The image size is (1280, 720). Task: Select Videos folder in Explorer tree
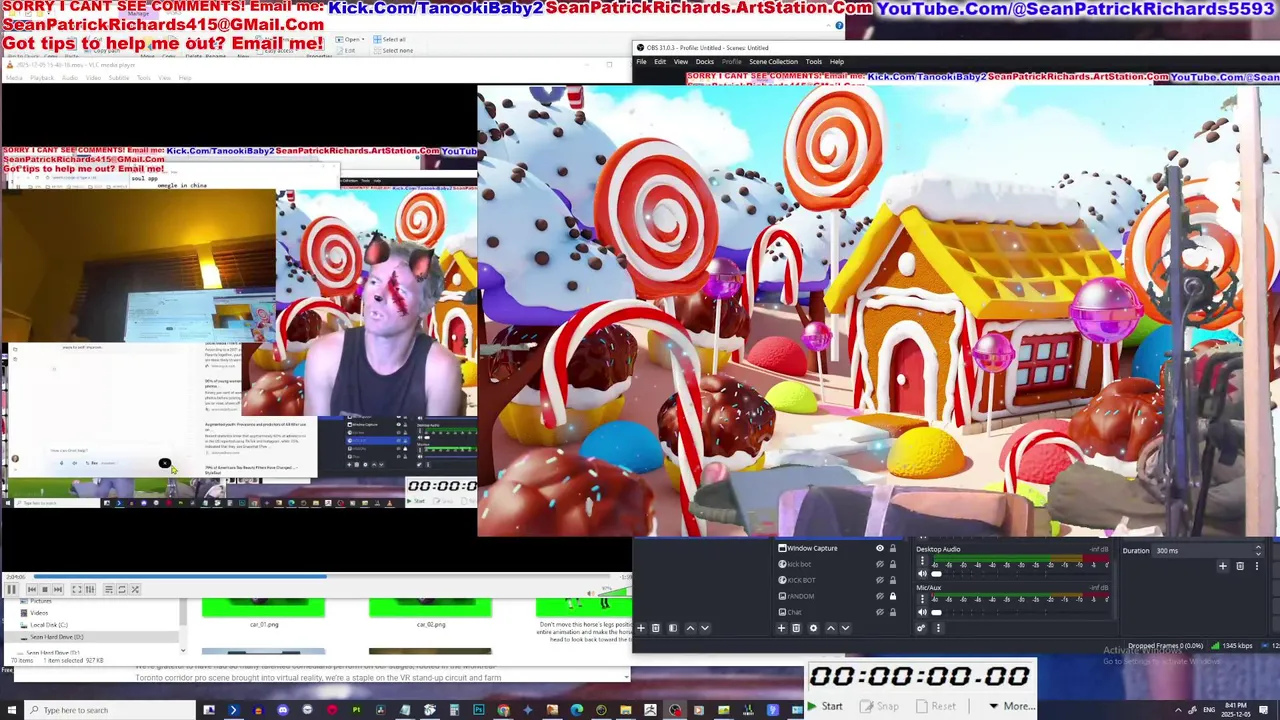pyautogui.click(x=38, y=613)
